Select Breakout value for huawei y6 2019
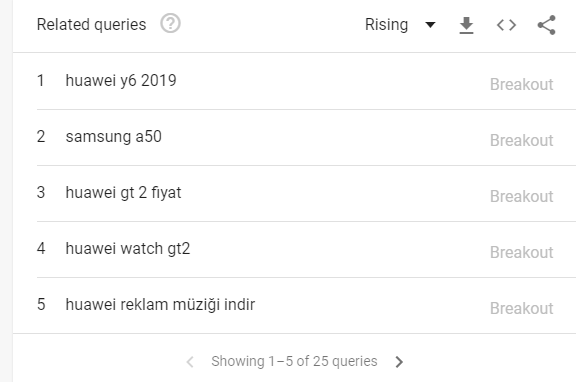Viewport: 576px width, 382px height. [522, 84]
